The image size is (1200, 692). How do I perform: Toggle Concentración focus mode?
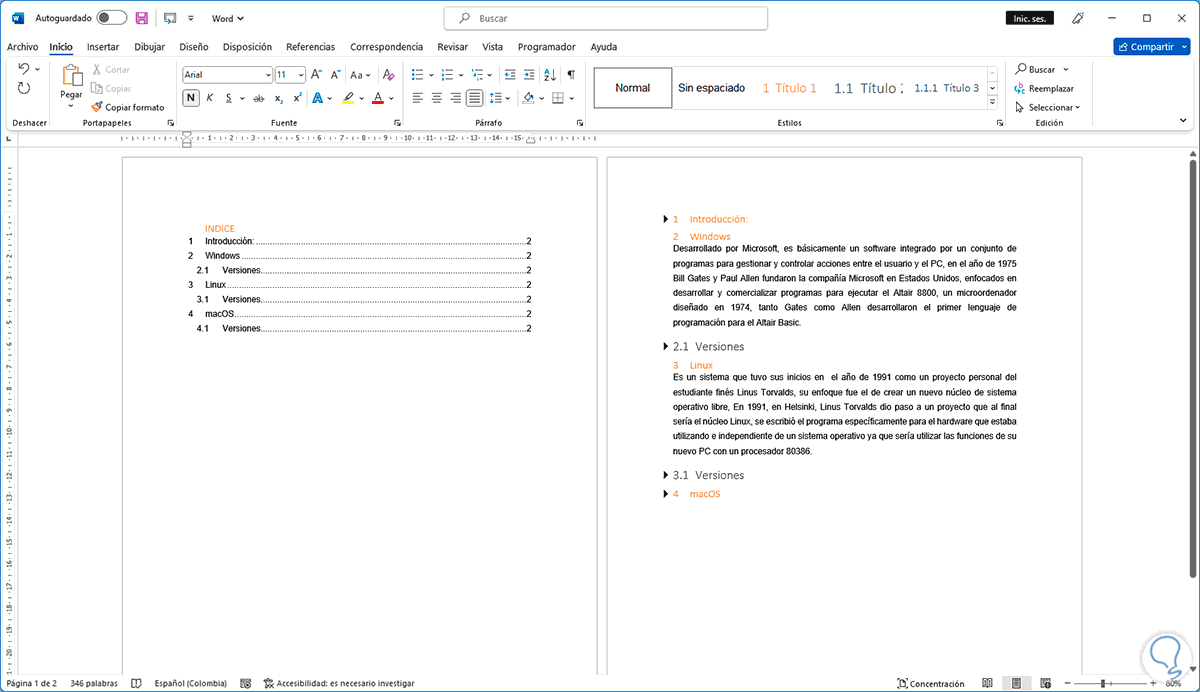coord(932,683)
